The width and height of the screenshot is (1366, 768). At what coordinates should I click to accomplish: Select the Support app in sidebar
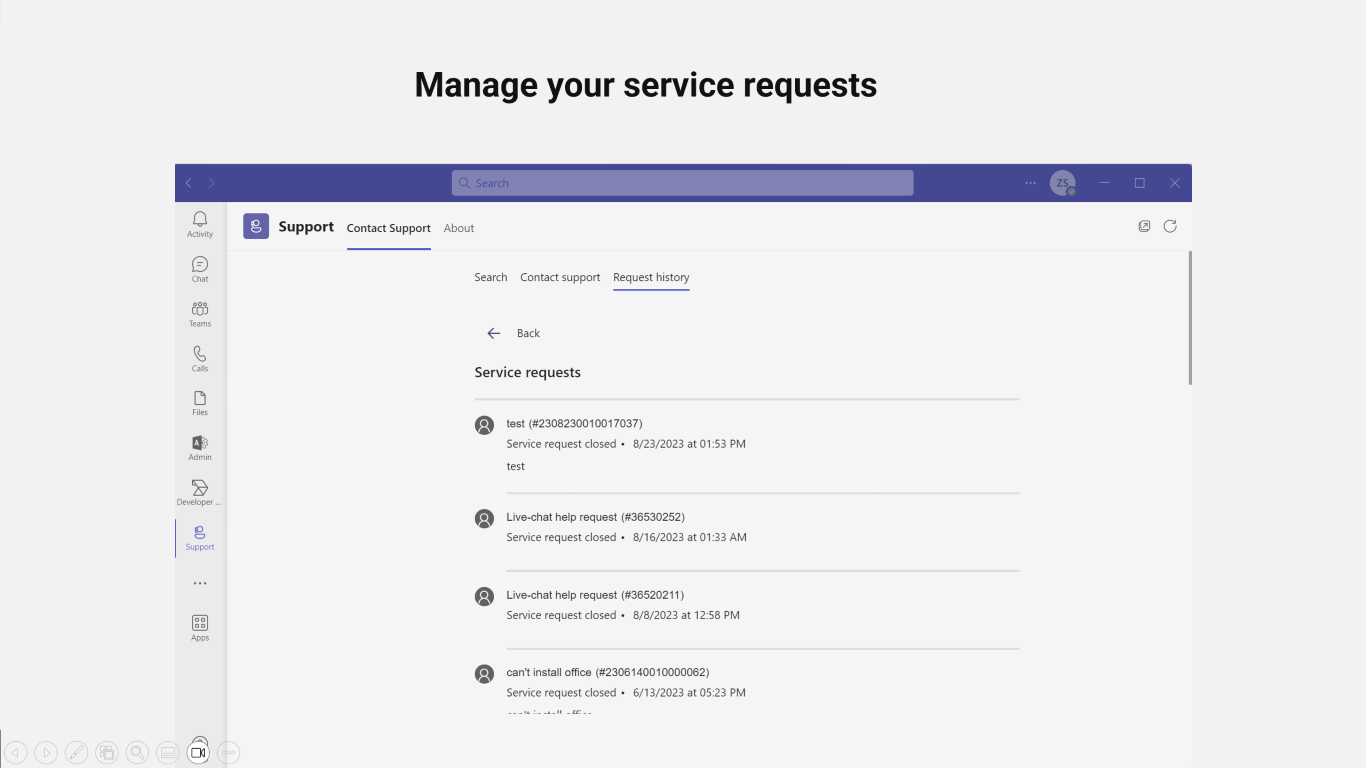200,537
